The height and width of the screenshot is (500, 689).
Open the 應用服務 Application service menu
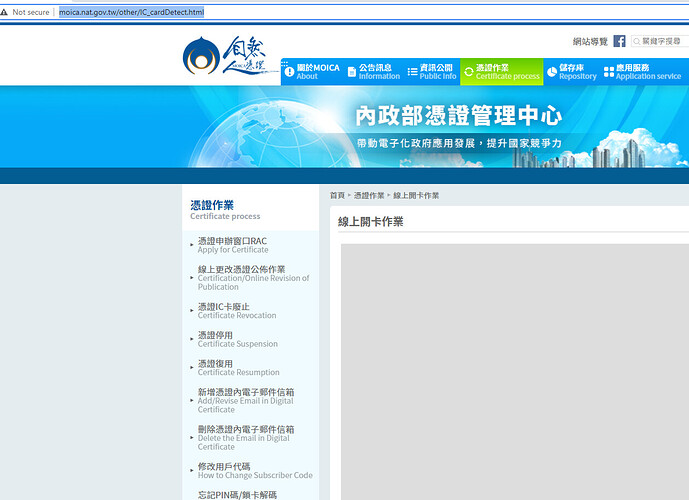[x=643, y=72]
